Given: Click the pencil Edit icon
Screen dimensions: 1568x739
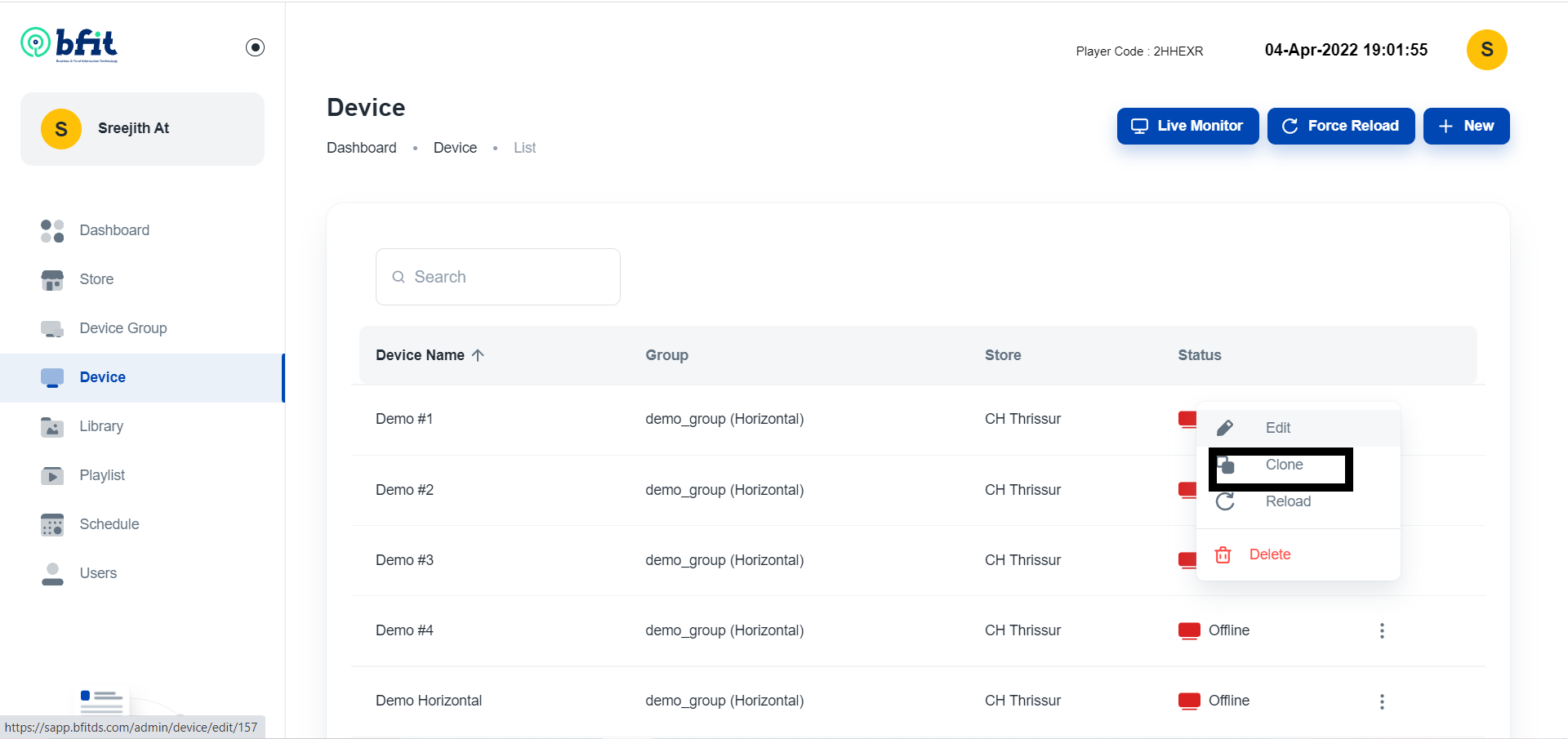Looking at the screenshot, I should (1224, 428).
